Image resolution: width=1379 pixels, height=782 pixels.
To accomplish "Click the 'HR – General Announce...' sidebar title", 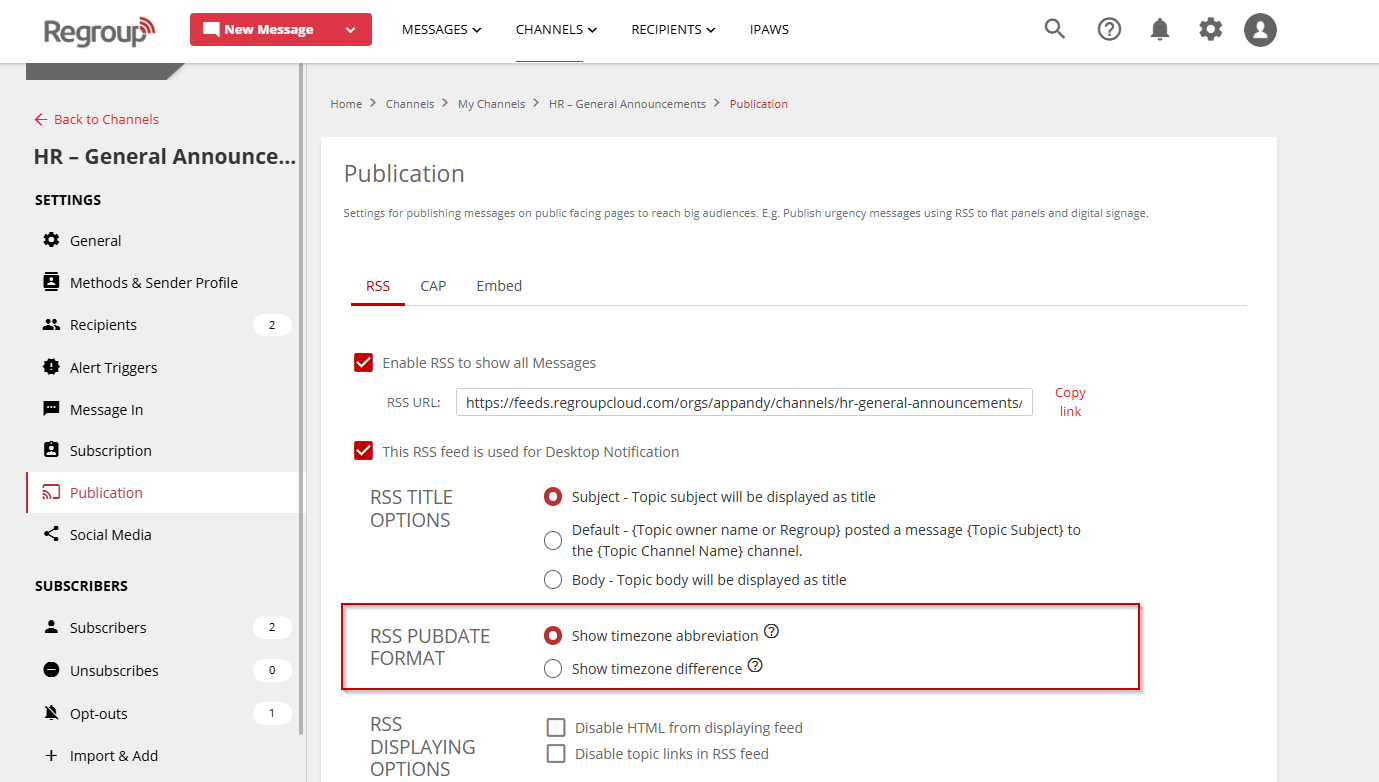I will (x=165, y=156).
